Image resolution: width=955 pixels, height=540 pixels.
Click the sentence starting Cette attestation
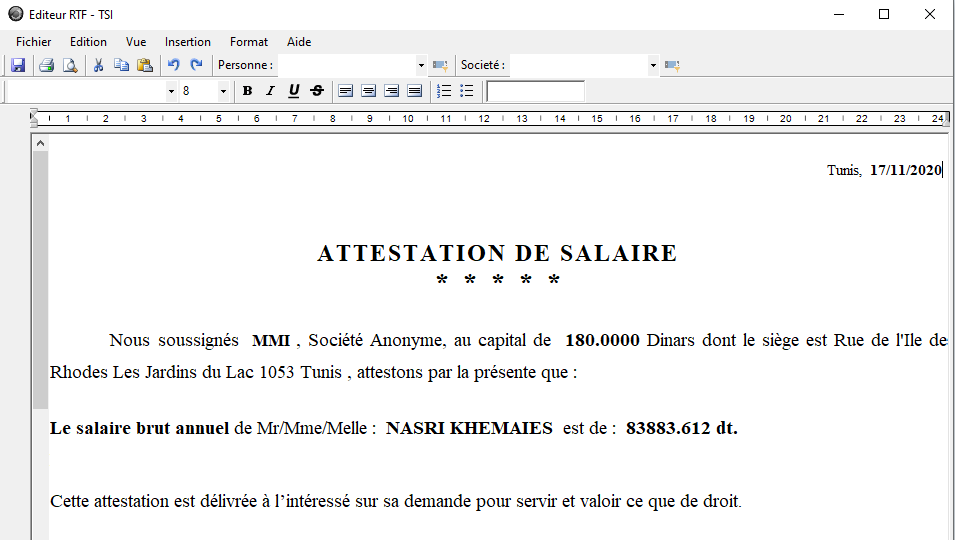tap(396, 502)
